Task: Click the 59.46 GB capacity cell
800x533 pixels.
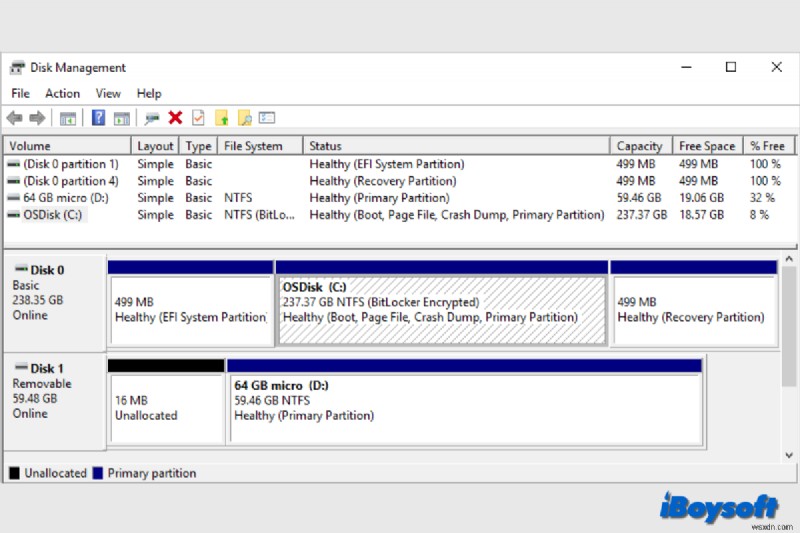Action: pyautogui.click(x=639, y=198)
